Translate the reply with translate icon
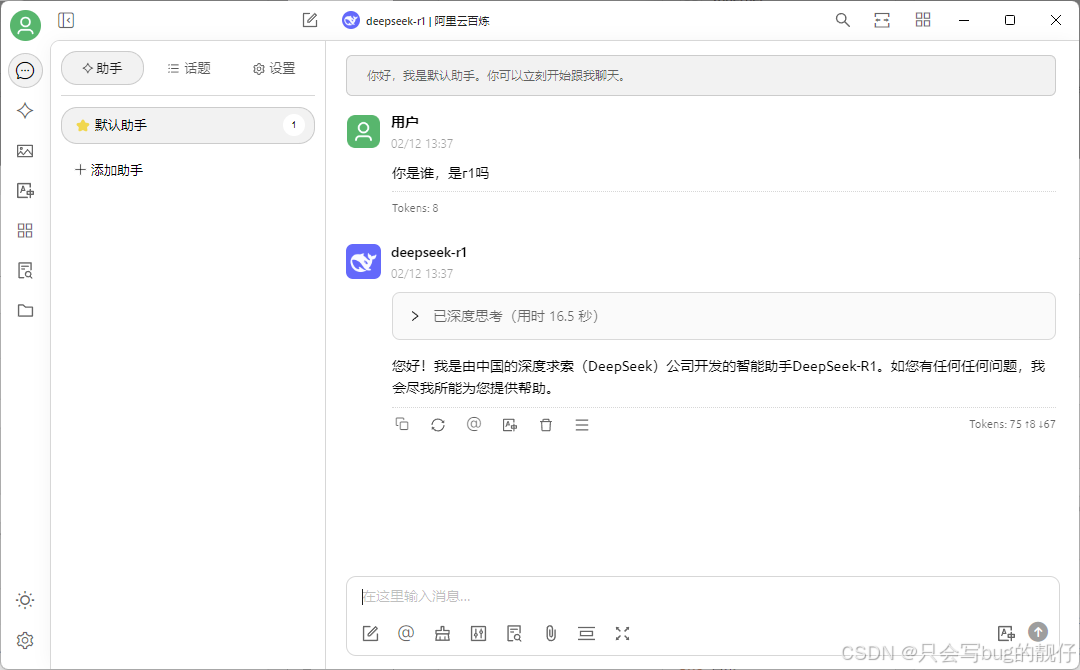Image resolution: width=1080 pixels, height=670 pixels. coord(510,425)
